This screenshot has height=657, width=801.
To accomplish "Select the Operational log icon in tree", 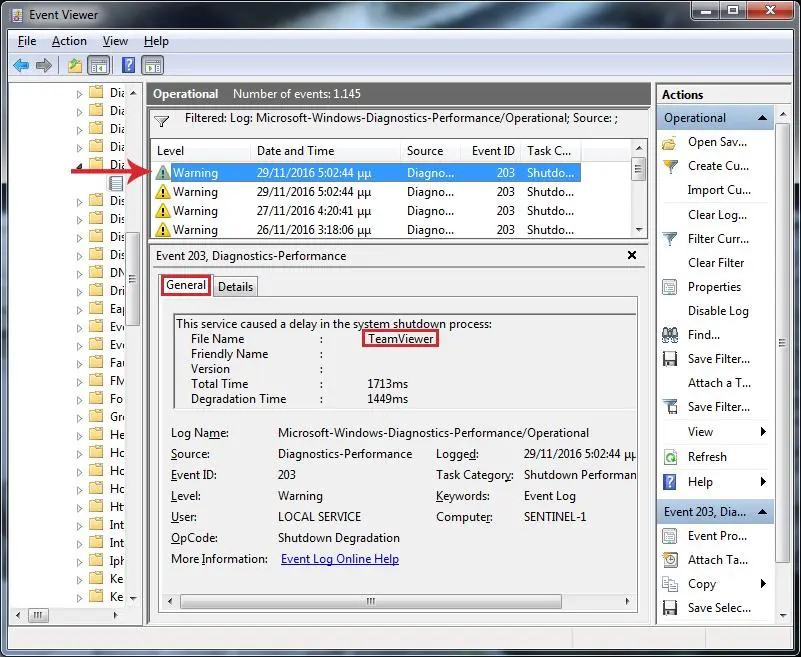I will coord(116,183).
